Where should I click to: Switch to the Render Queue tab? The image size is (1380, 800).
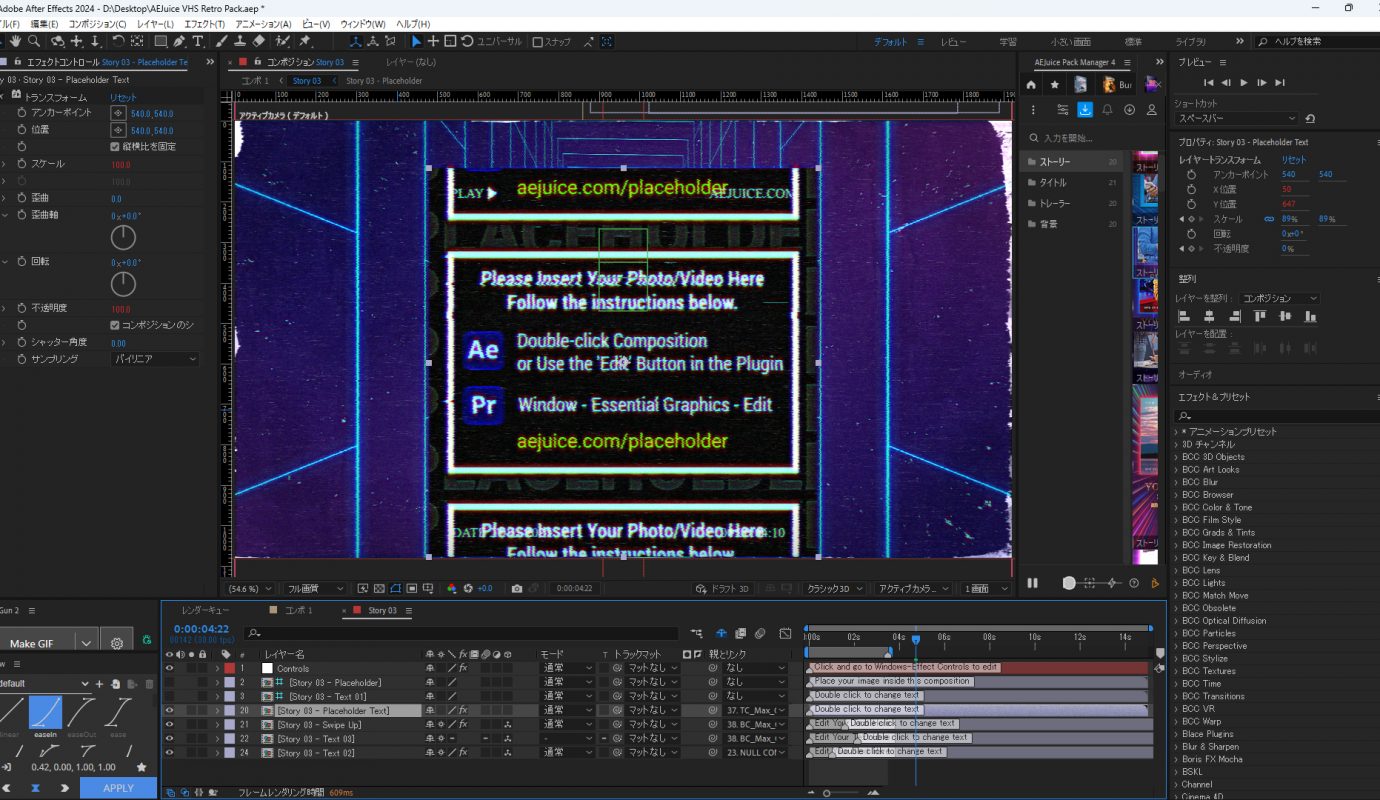[x=205, y=610]
